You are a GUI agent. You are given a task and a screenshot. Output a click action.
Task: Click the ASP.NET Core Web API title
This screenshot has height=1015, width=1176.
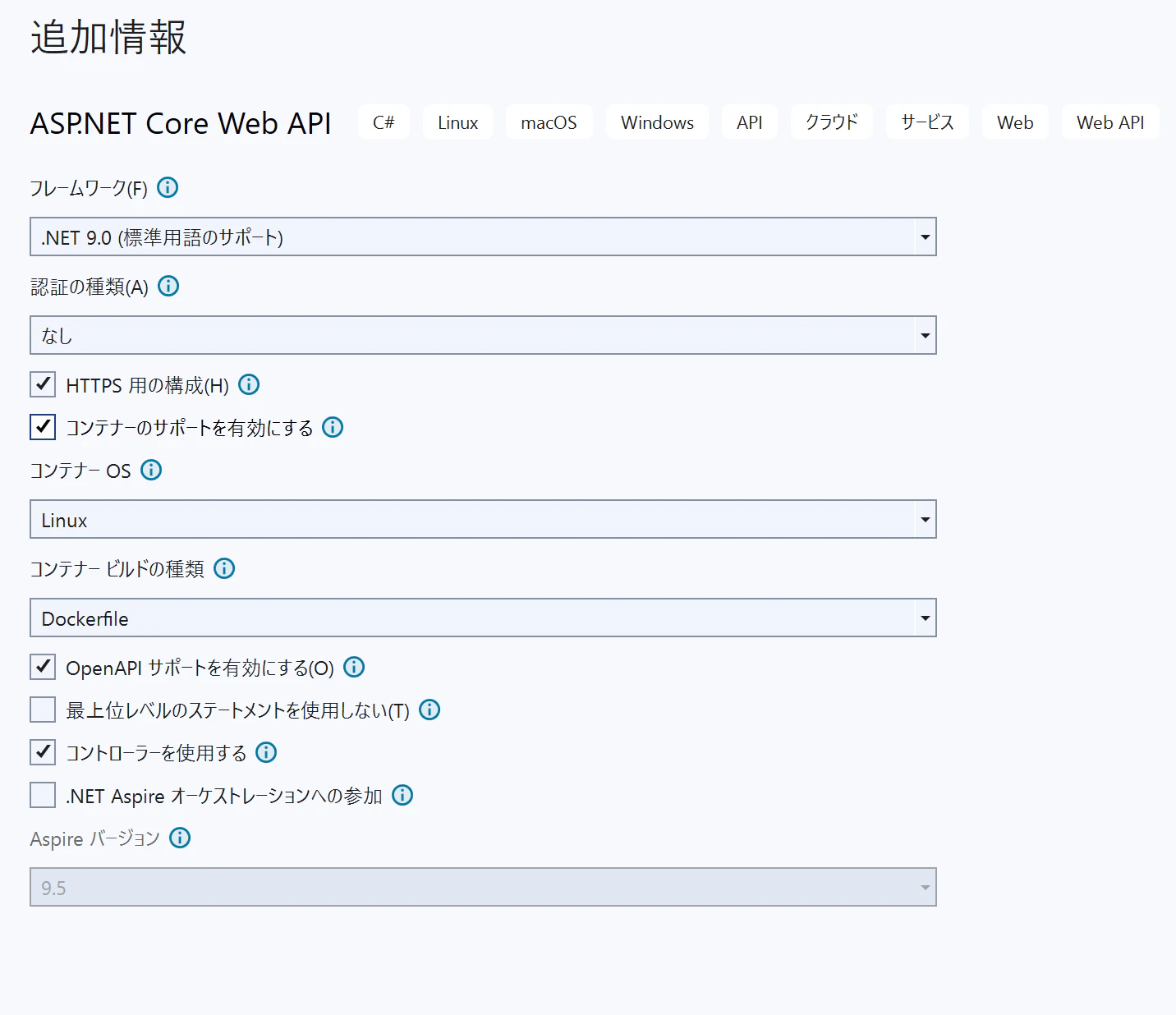(181, 123)
